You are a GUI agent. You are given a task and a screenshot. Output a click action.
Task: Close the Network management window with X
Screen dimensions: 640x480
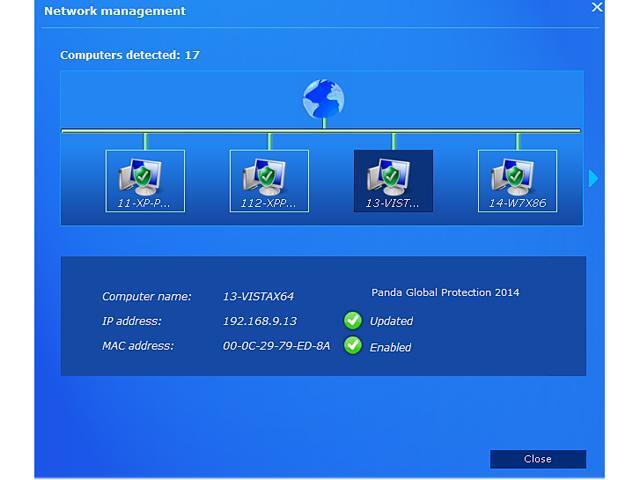[x=597, y=7]
